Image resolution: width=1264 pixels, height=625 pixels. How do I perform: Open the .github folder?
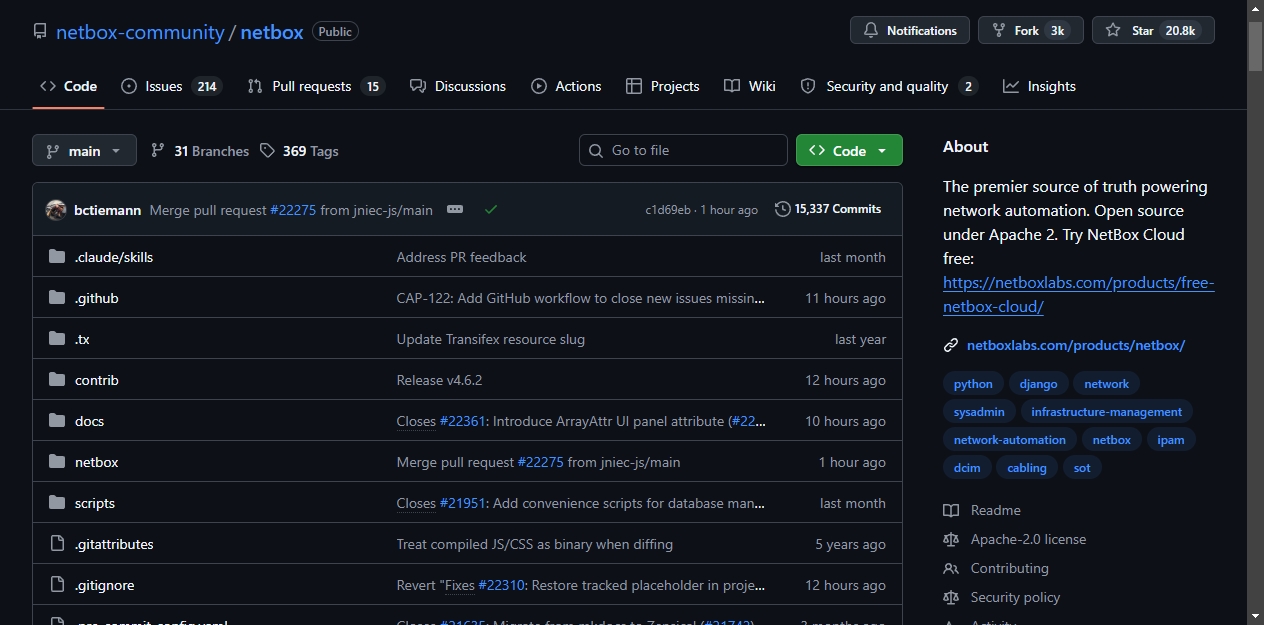click(97, 298)
